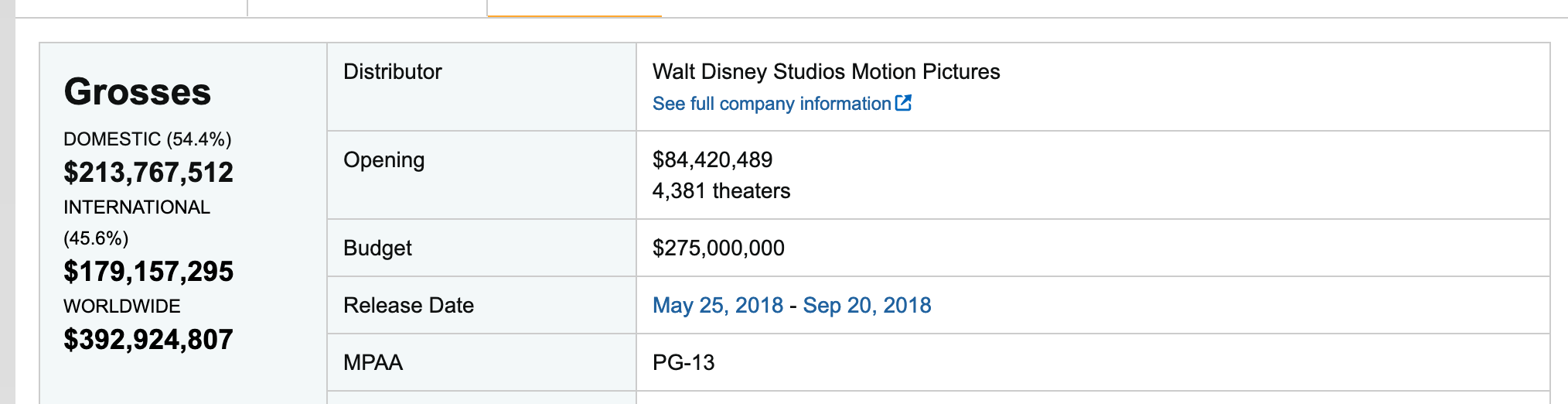Click the budget value $275,000,000
Screen dimensions: 1568x404
pyautogui.click(x=718, y=248)
